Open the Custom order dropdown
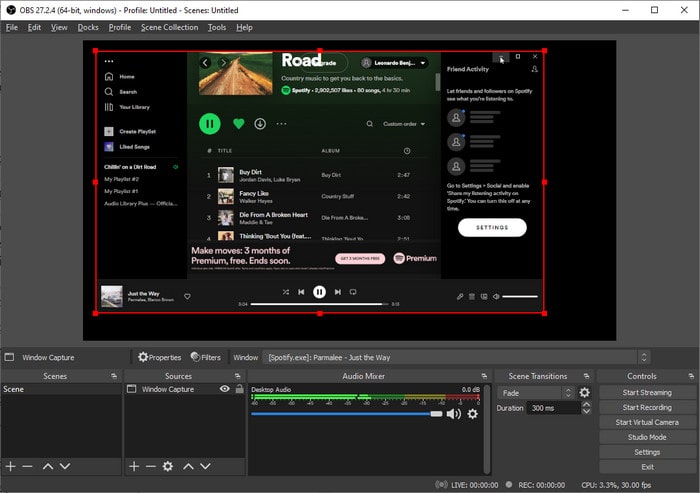 coord(404,124)
